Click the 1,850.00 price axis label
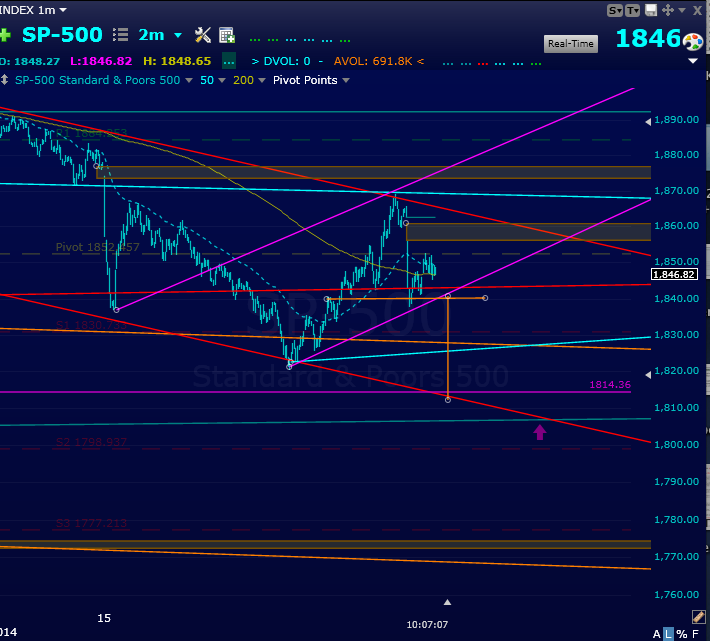 coord(676,261)
